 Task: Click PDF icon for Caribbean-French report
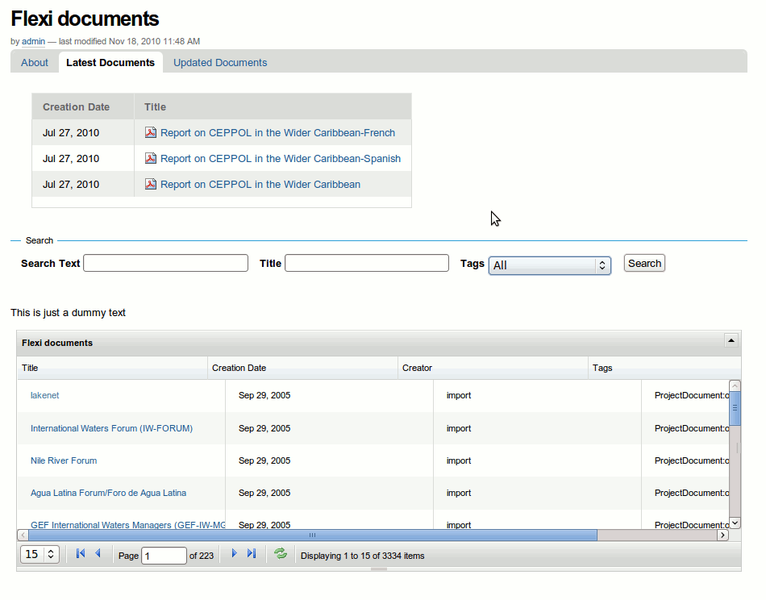(151, 132)
